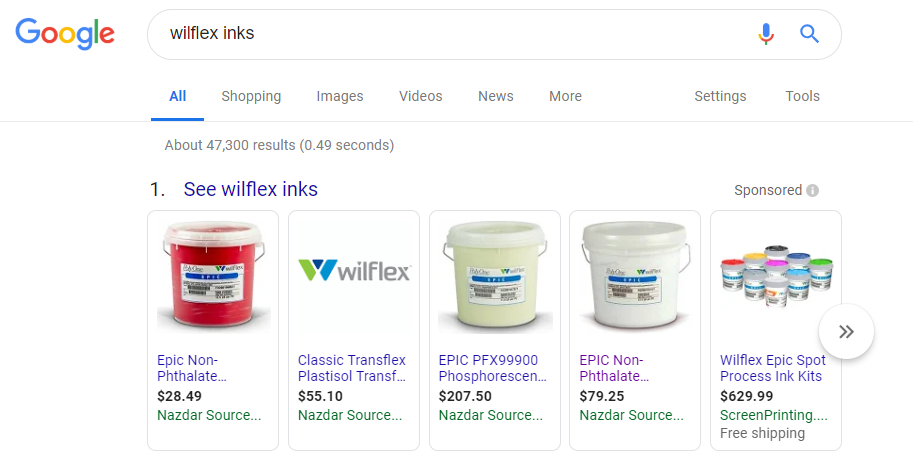Expand the Tools search options

(802, 96)
